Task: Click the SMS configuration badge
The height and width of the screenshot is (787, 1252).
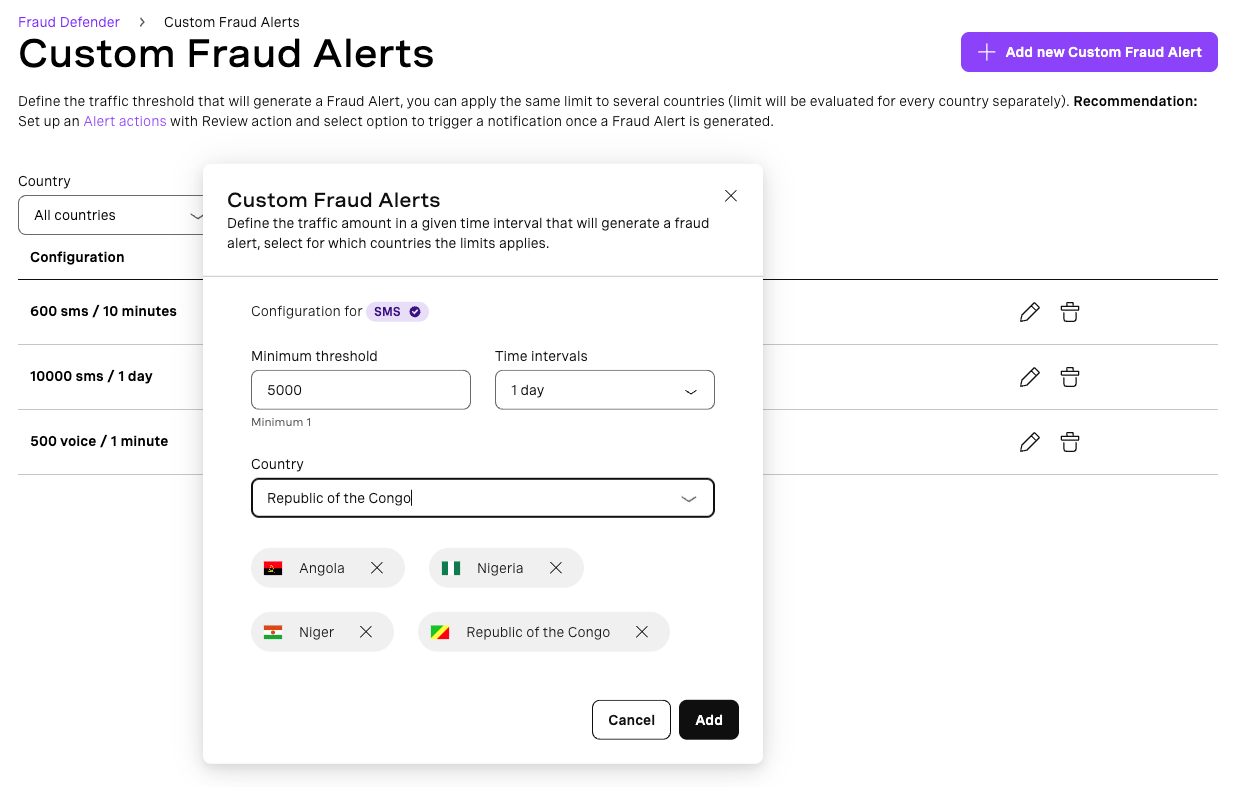Action: tap(397, 311)
